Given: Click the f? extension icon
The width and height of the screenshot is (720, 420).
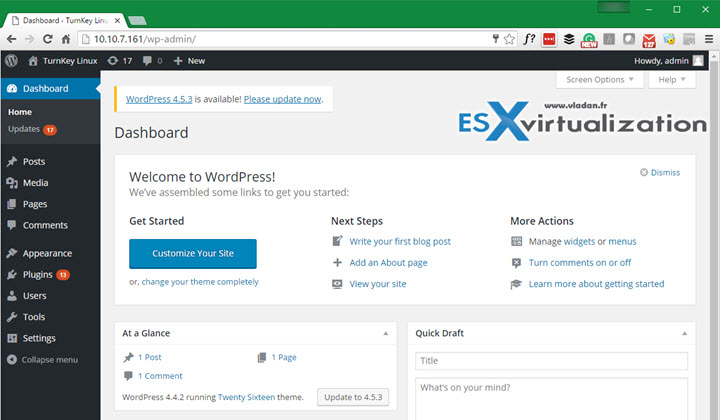Looking at the screenshot, I should coord(529,39).
